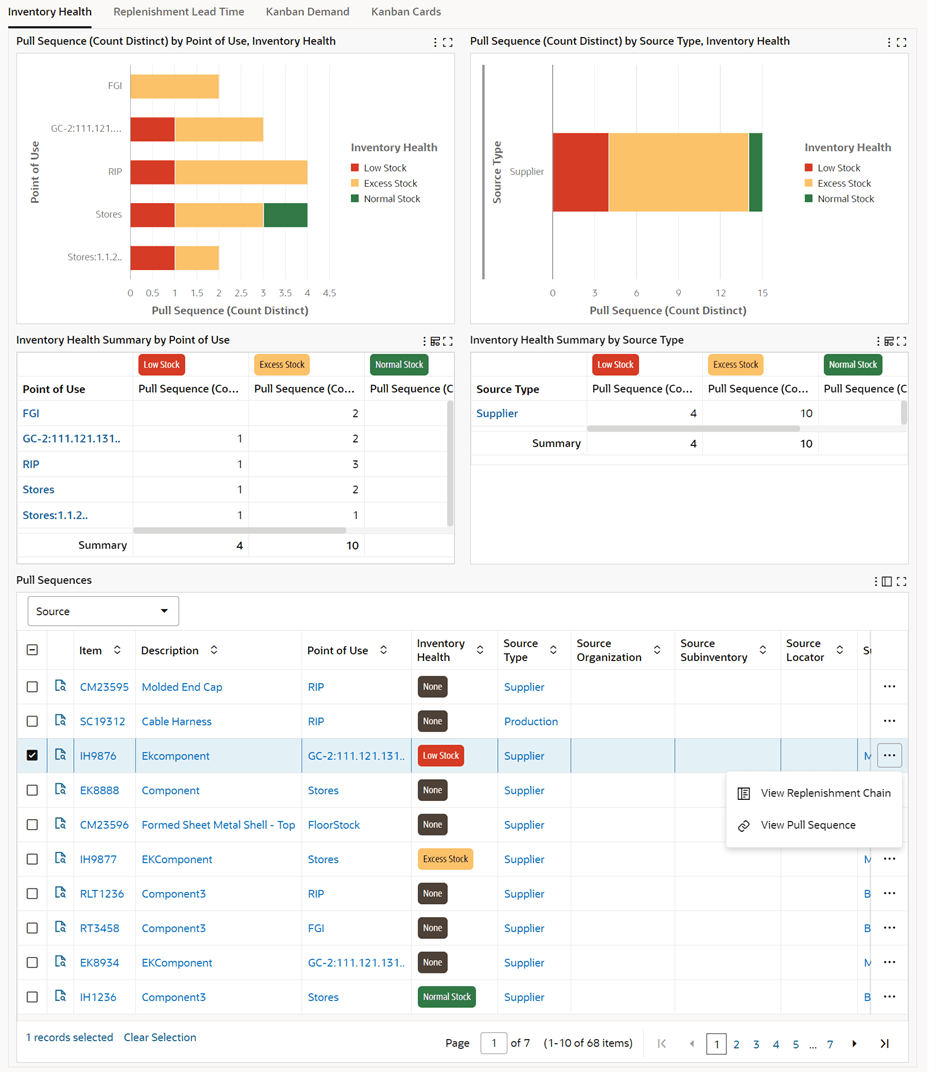This screenshot has height=1072, width=936.
Task: Maximize the Source Type bar chart
Action: [902, 42]
